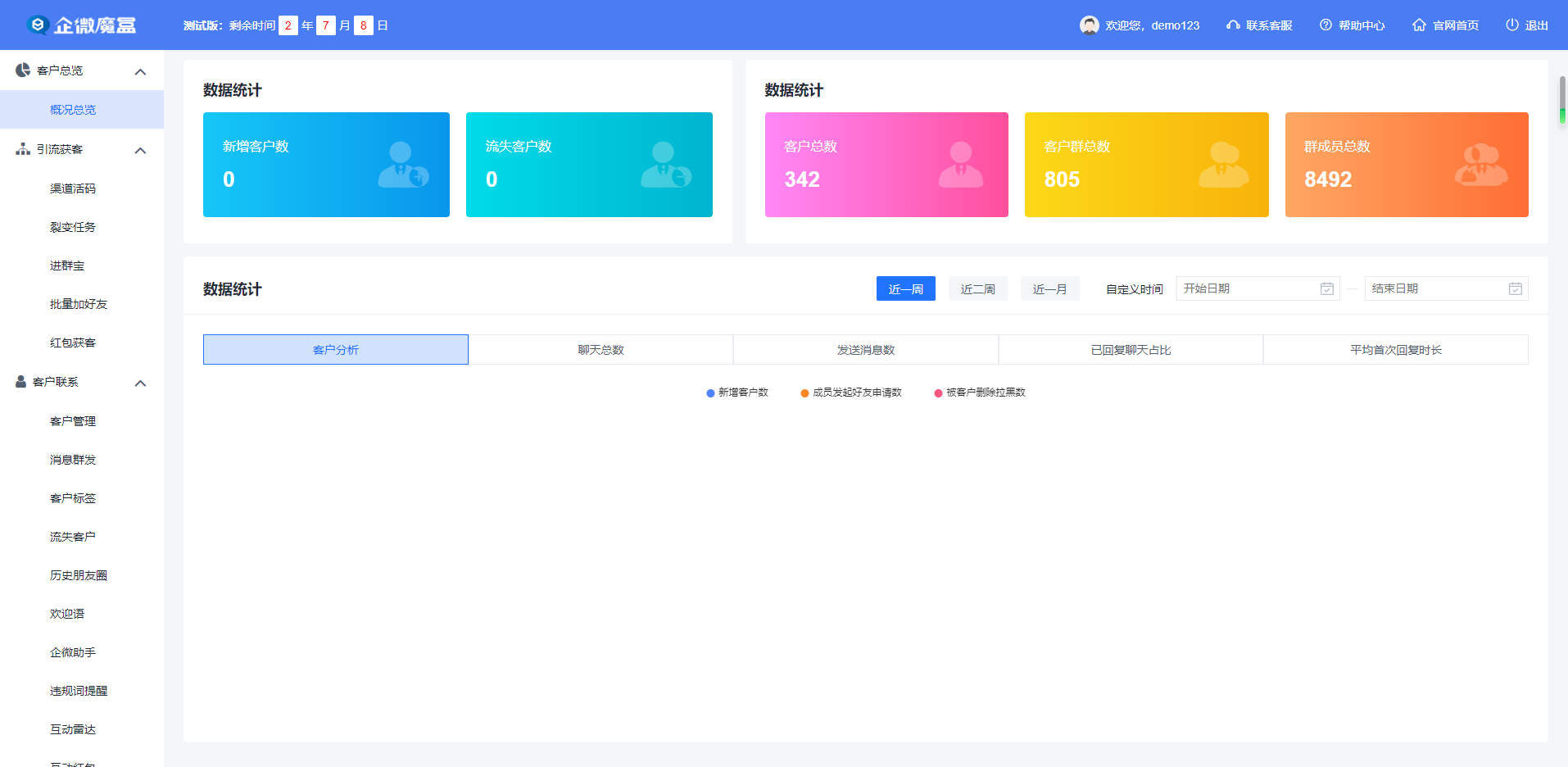
Task: Click the 欢迎您, demo123 username text
Action: [1153, 25]
